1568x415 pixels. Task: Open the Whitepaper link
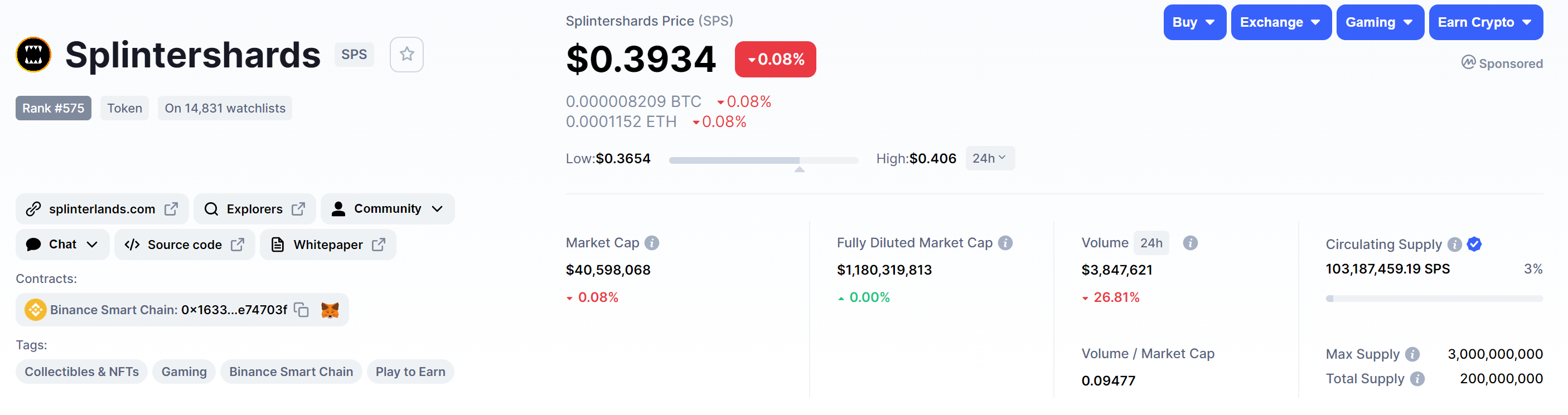point(327,245)
